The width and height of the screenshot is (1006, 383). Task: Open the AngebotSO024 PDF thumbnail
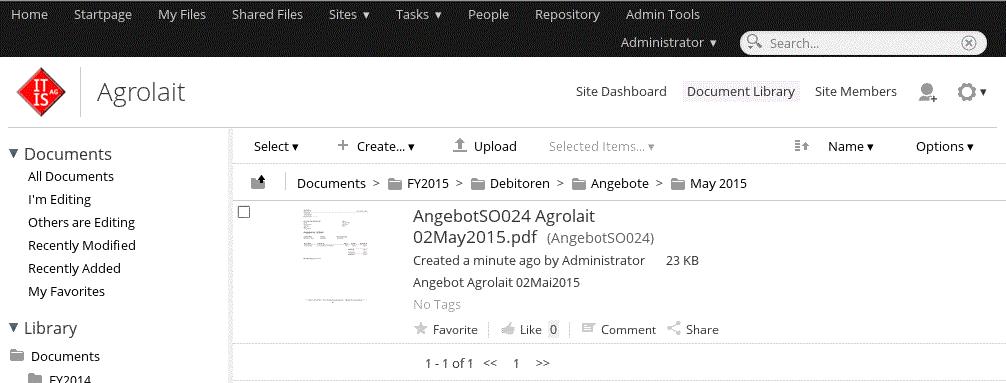[336, 255]
